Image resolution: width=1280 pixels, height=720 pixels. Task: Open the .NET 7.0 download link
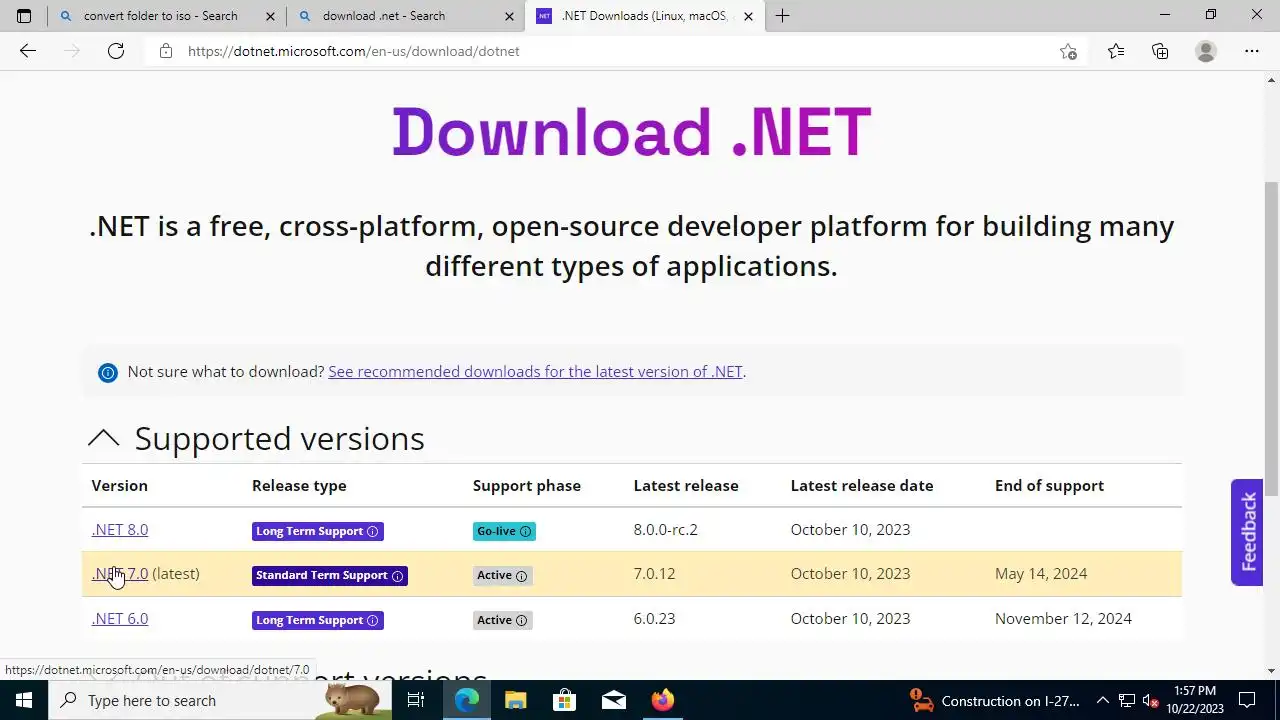[x=120, y=574]
